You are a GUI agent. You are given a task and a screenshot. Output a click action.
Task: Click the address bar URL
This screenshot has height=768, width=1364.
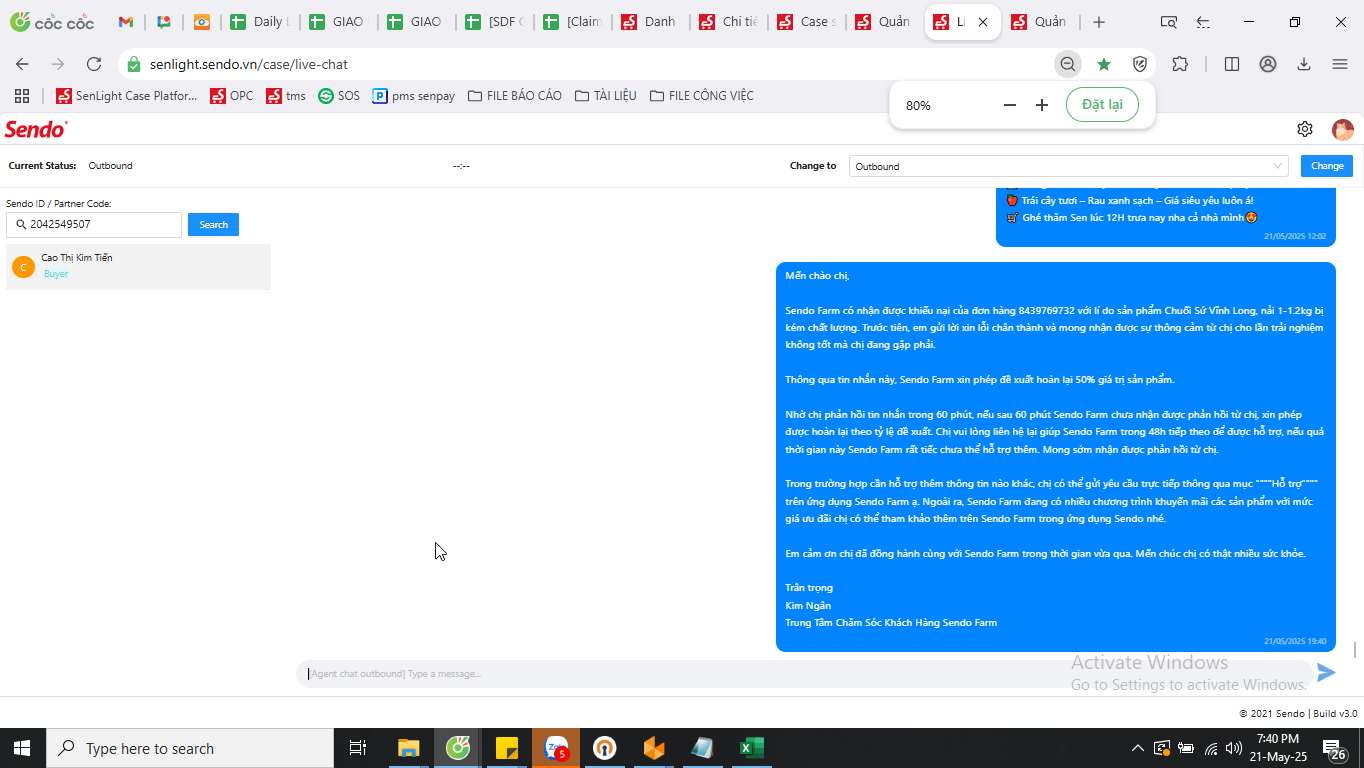pyautogui.click(x=249, y=64)
